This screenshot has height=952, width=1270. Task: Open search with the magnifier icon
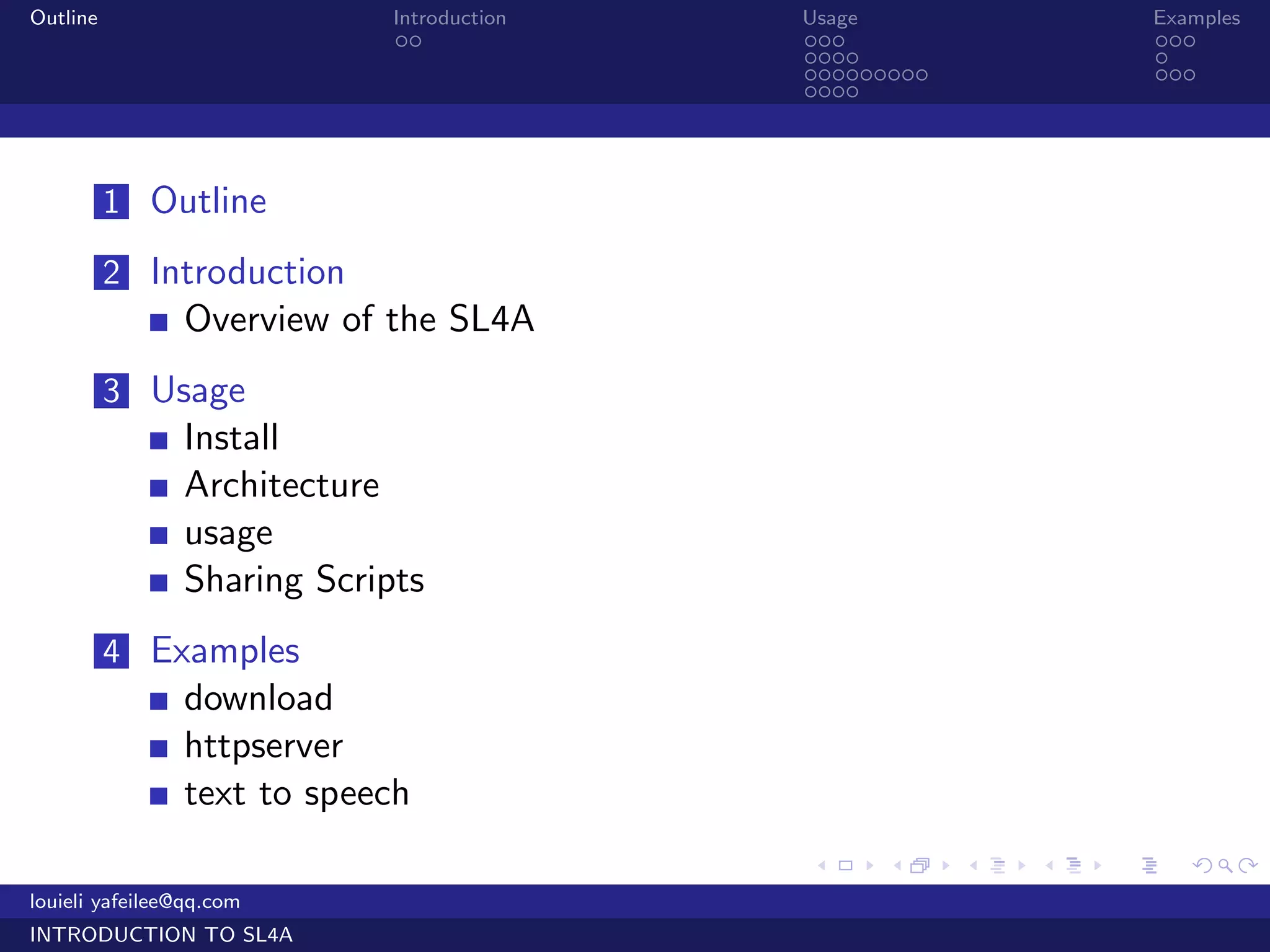[x=1225, y=865]
